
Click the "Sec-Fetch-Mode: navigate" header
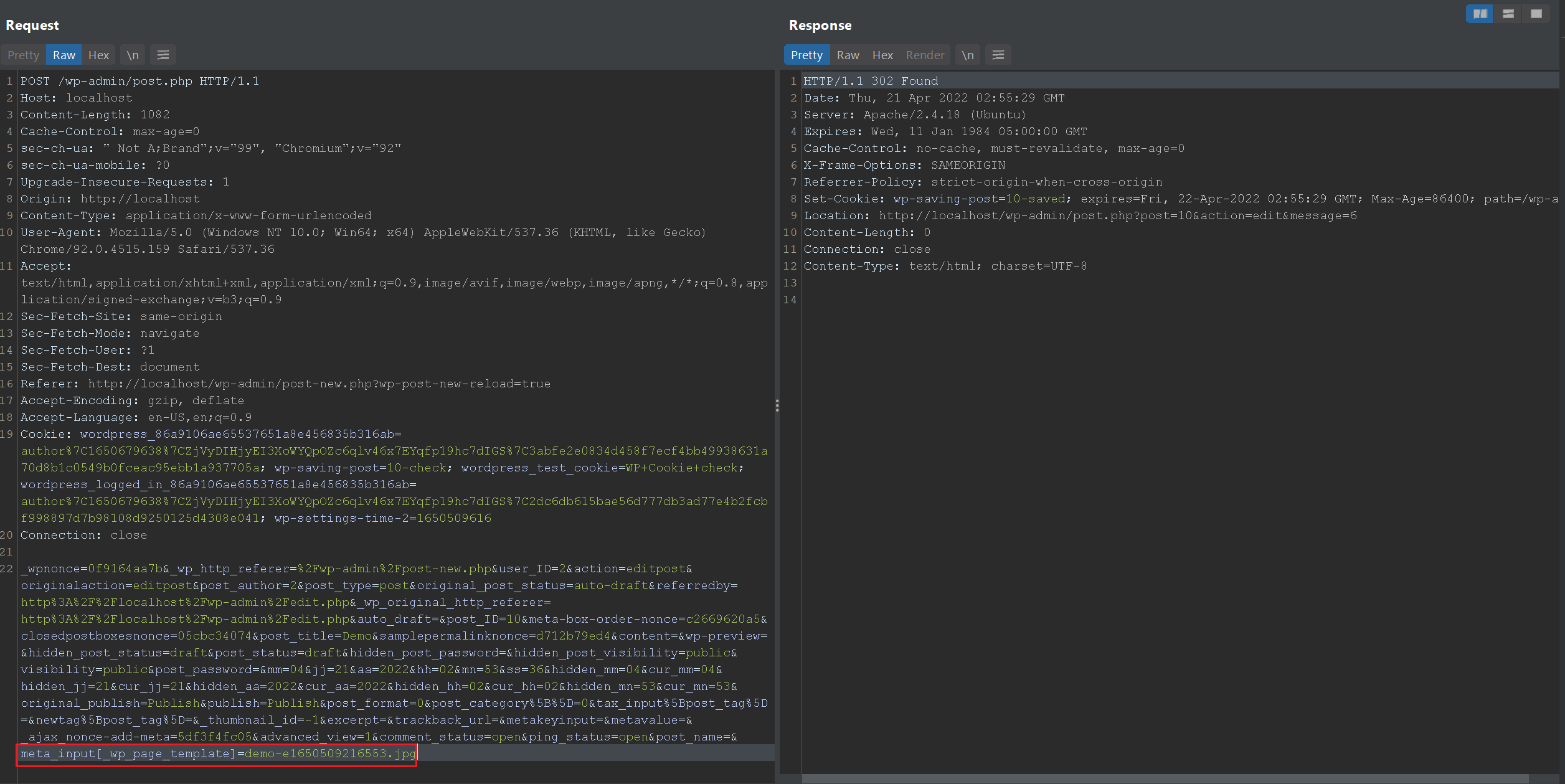110,333
